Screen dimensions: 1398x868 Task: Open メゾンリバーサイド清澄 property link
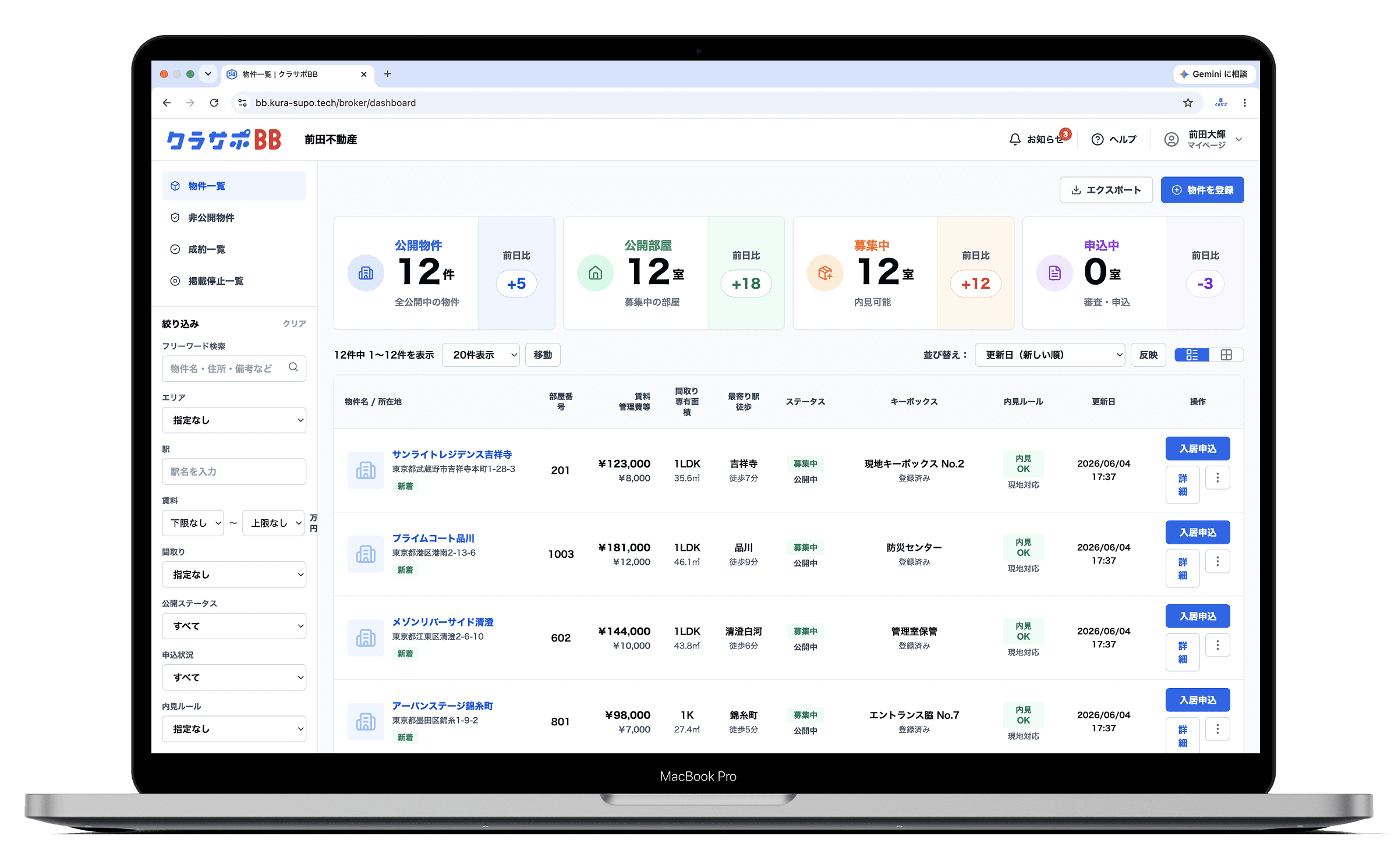tap(443, 622)
